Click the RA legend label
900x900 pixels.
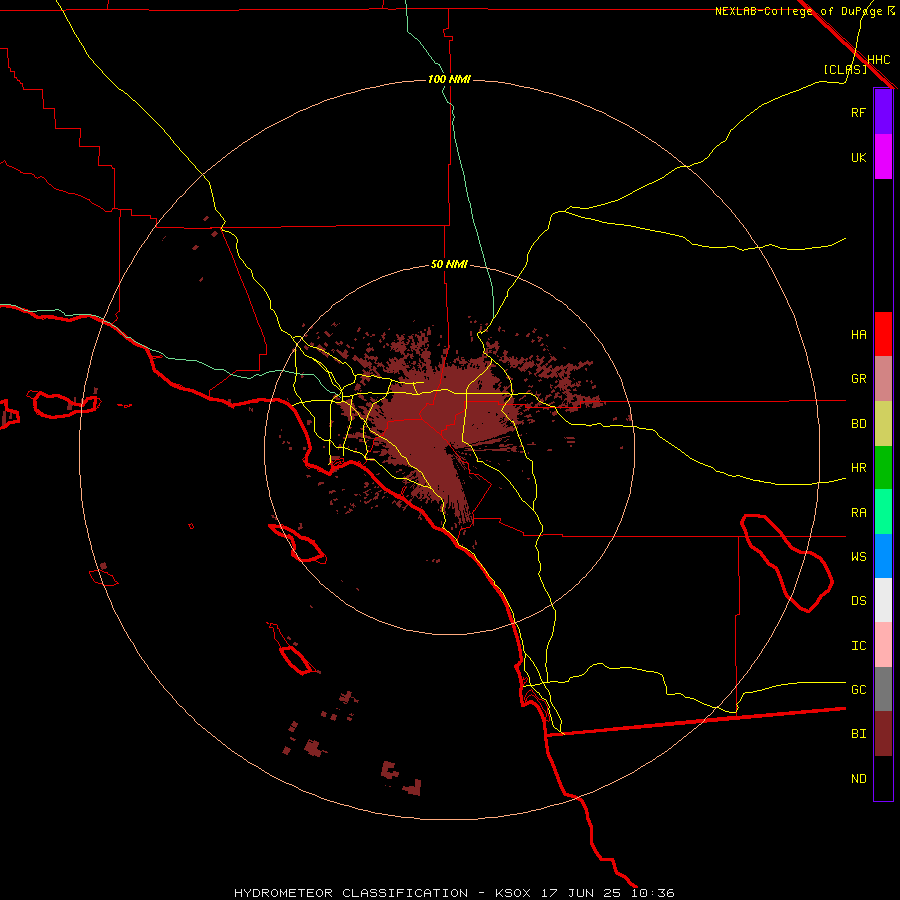pyautogui.click(x=858, y=513)
